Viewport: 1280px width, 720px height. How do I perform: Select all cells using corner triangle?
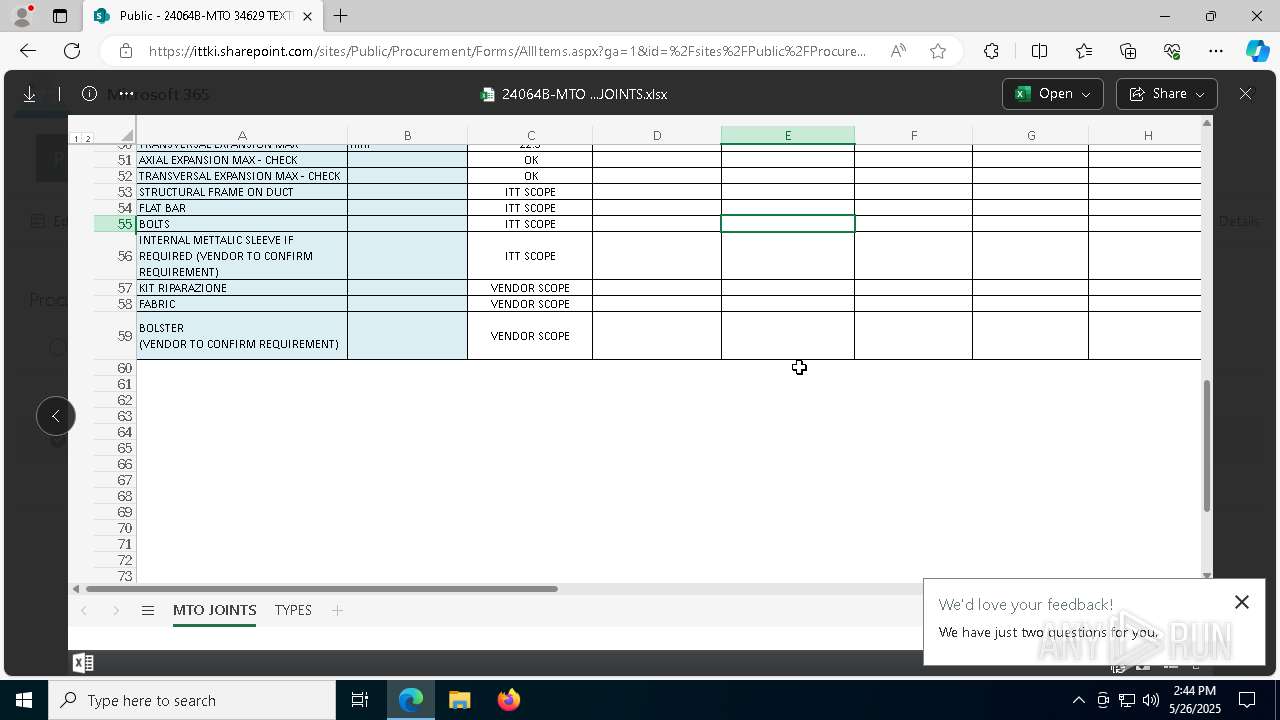(126, 136)
